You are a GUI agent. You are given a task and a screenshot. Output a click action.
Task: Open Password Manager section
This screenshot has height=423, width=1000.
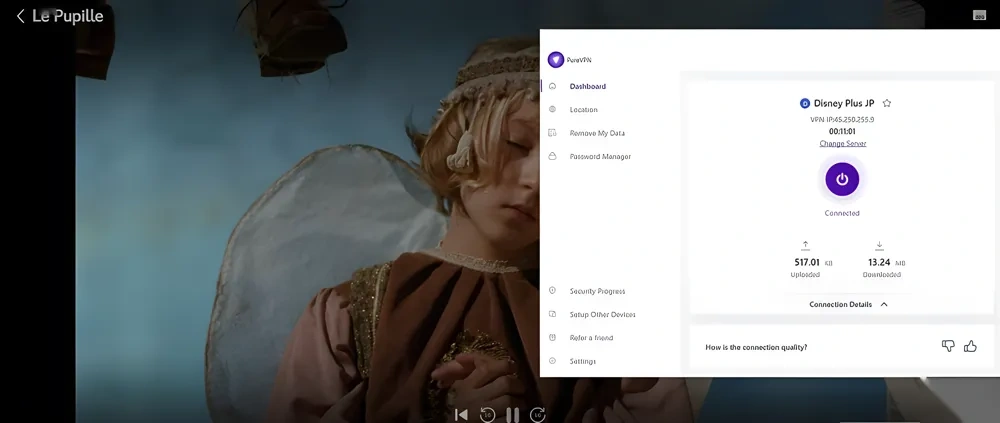coord(600,156)
